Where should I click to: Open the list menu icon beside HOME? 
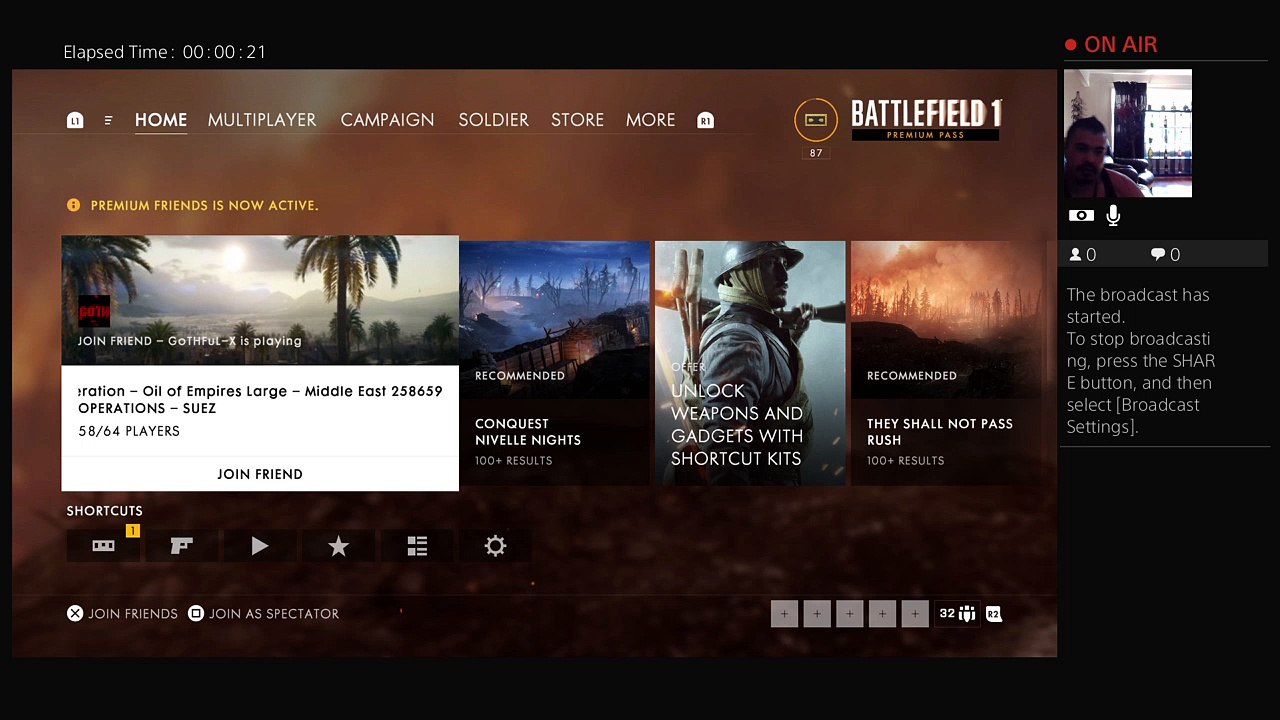[108, 120]
